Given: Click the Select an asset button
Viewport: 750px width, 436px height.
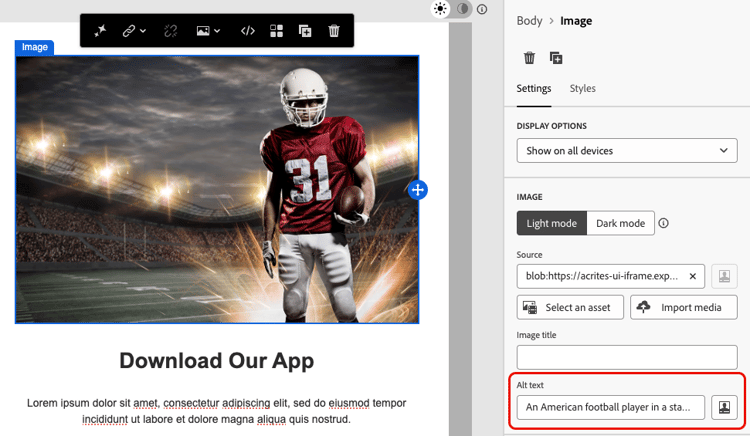Looking at the screenshot, I should coord(570,307).
